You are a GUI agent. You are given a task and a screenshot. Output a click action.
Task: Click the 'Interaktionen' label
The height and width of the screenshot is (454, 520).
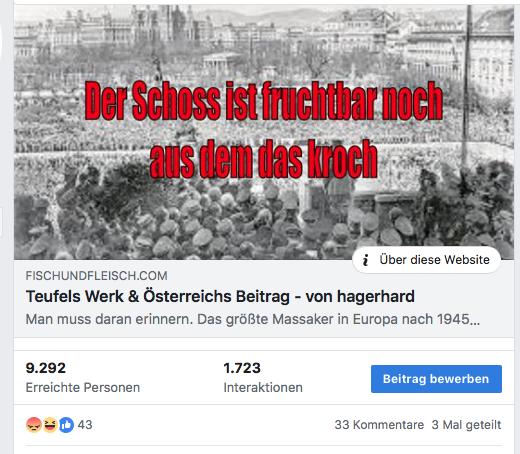pyautogui.click(x=263, y=388)
